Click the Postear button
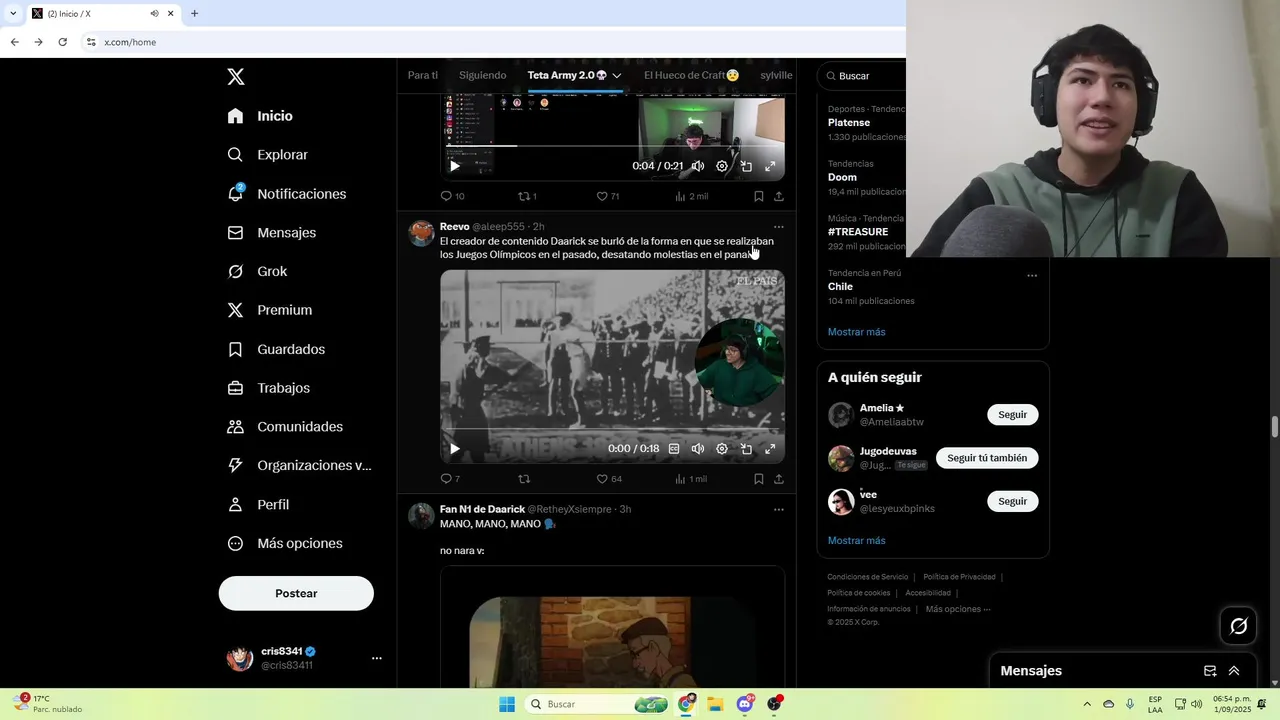Viewport: 1280px width, 720px height. pyautogui.click(x=296, y=594)
